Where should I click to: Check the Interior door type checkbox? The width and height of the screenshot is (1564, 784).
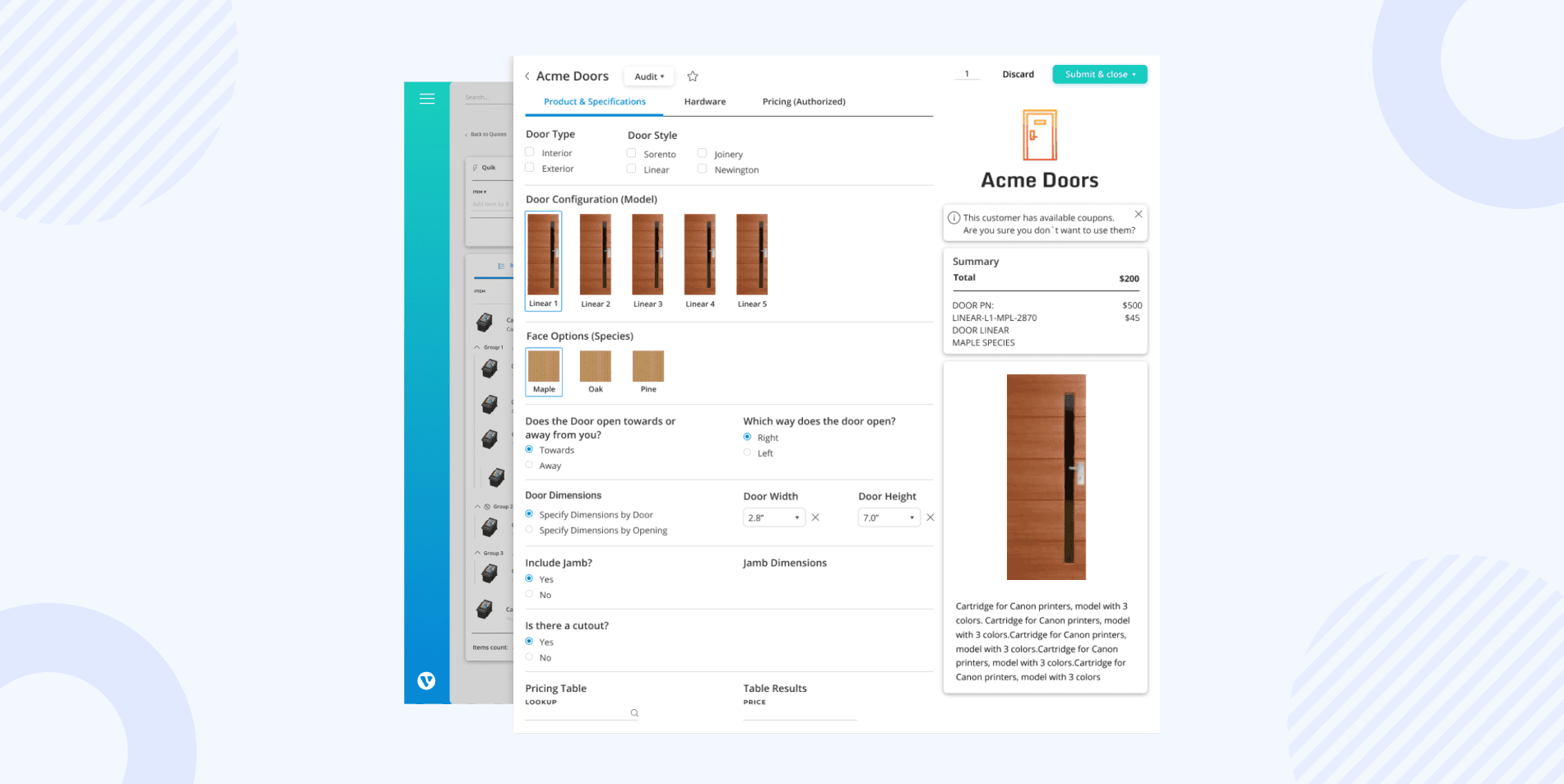[530, 152]
